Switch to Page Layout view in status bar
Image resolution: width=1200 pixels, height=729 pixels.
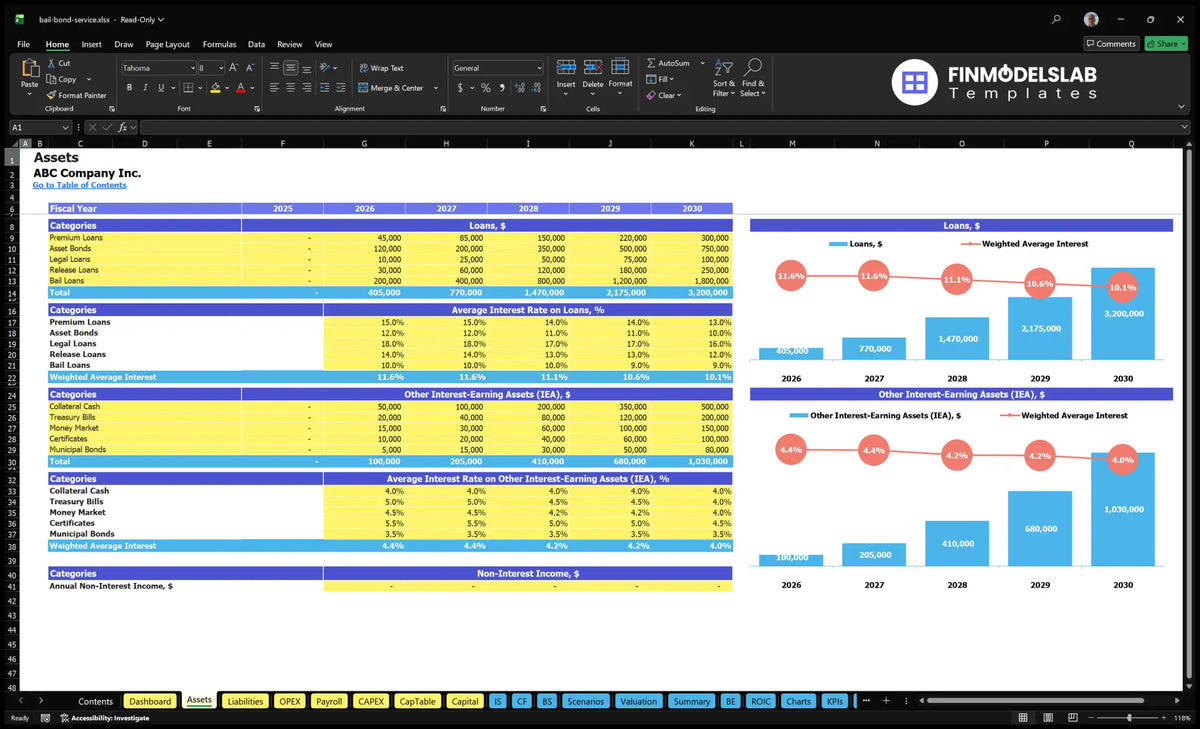[1046, 718]
